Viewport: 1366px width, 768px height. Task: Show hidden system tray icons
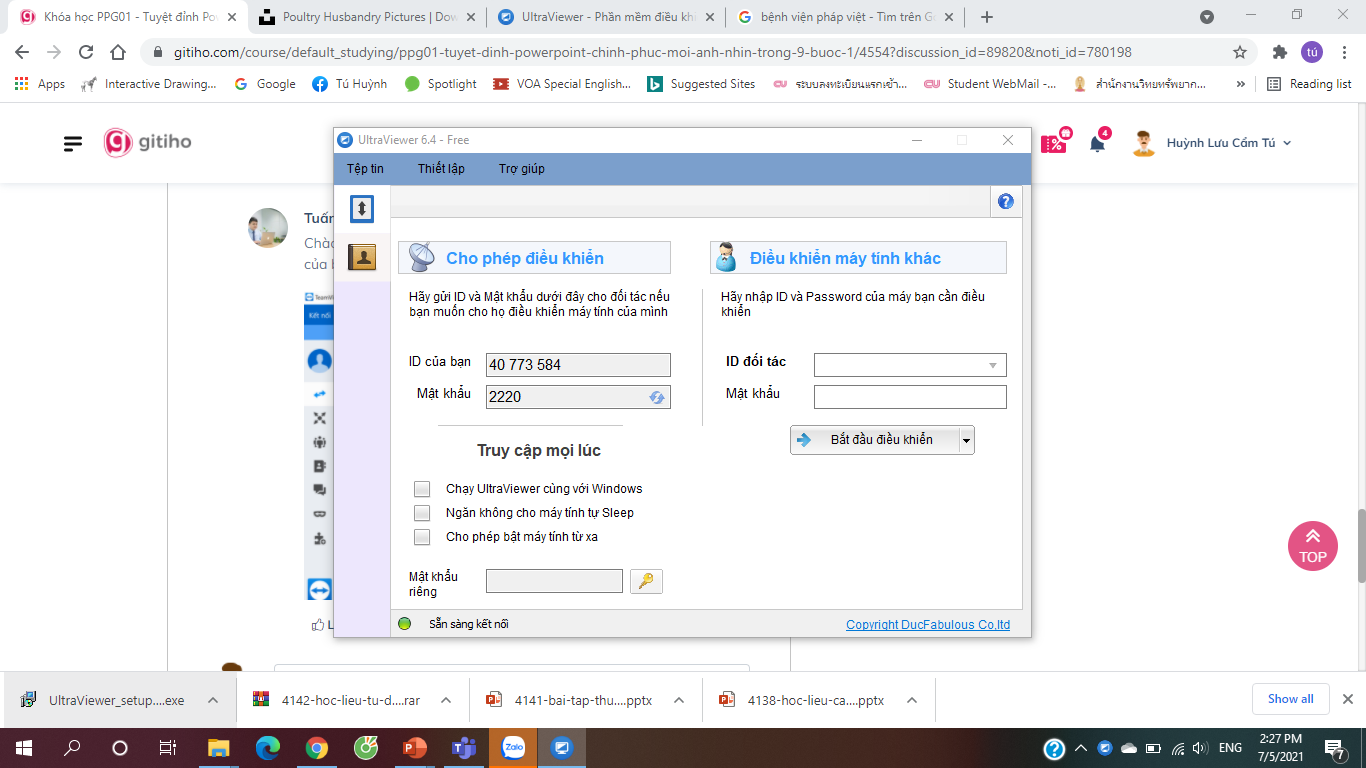click(1080, 748)
